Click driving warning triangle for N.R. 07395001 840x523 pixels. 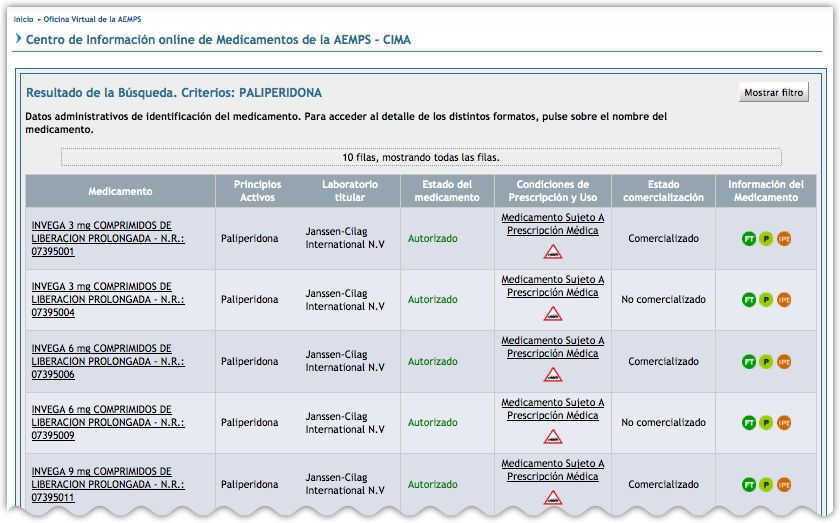point(553,252)
